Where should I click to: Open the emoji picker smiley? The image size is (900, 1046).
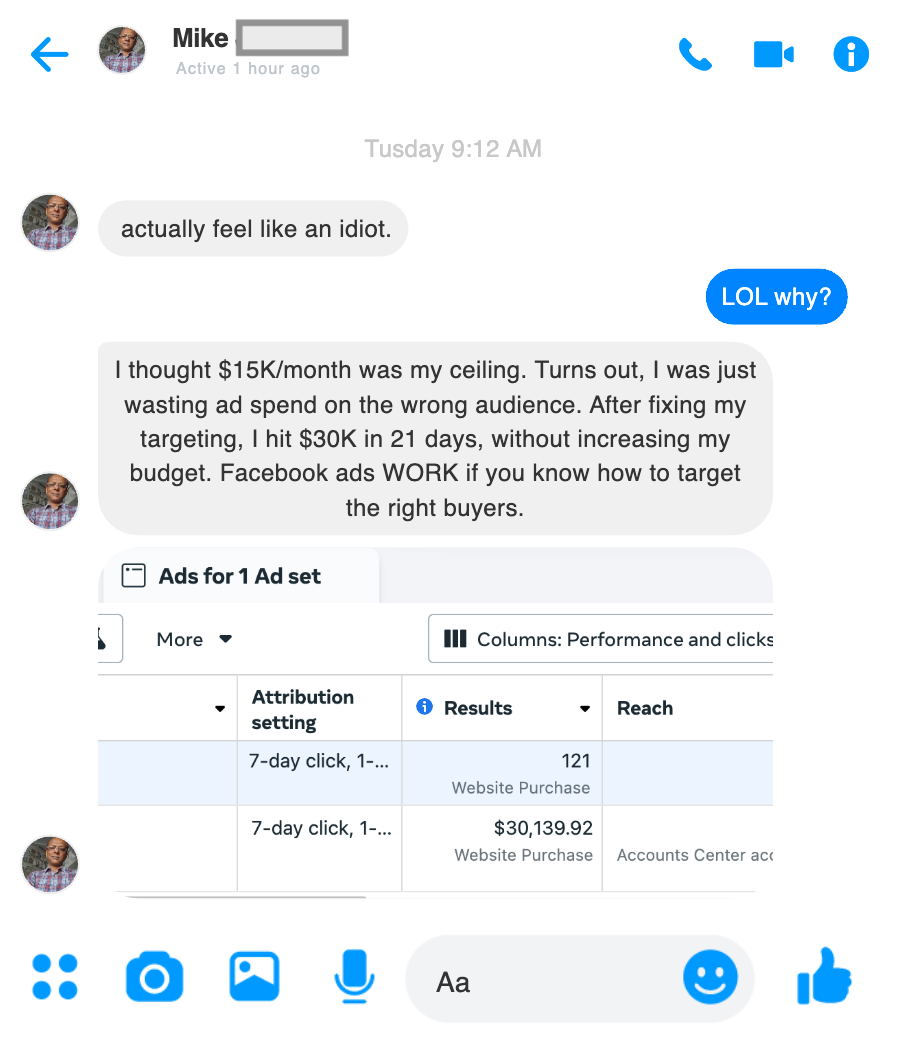click(710, 977)
